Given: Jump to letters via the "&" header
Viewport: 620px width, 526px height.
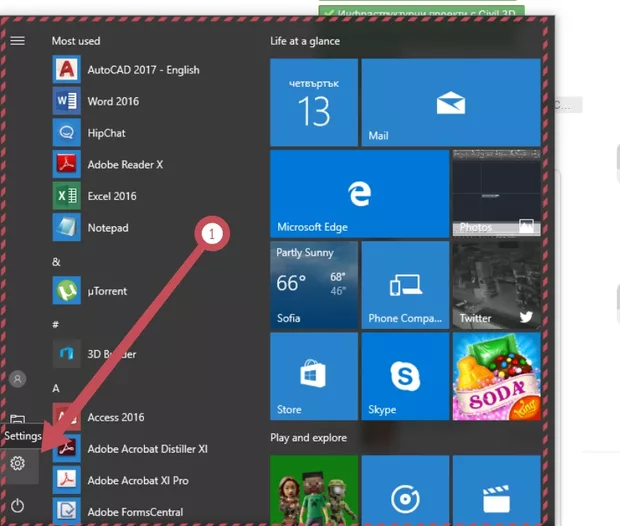Looking at the screenshot, I should tap(56, 262).
